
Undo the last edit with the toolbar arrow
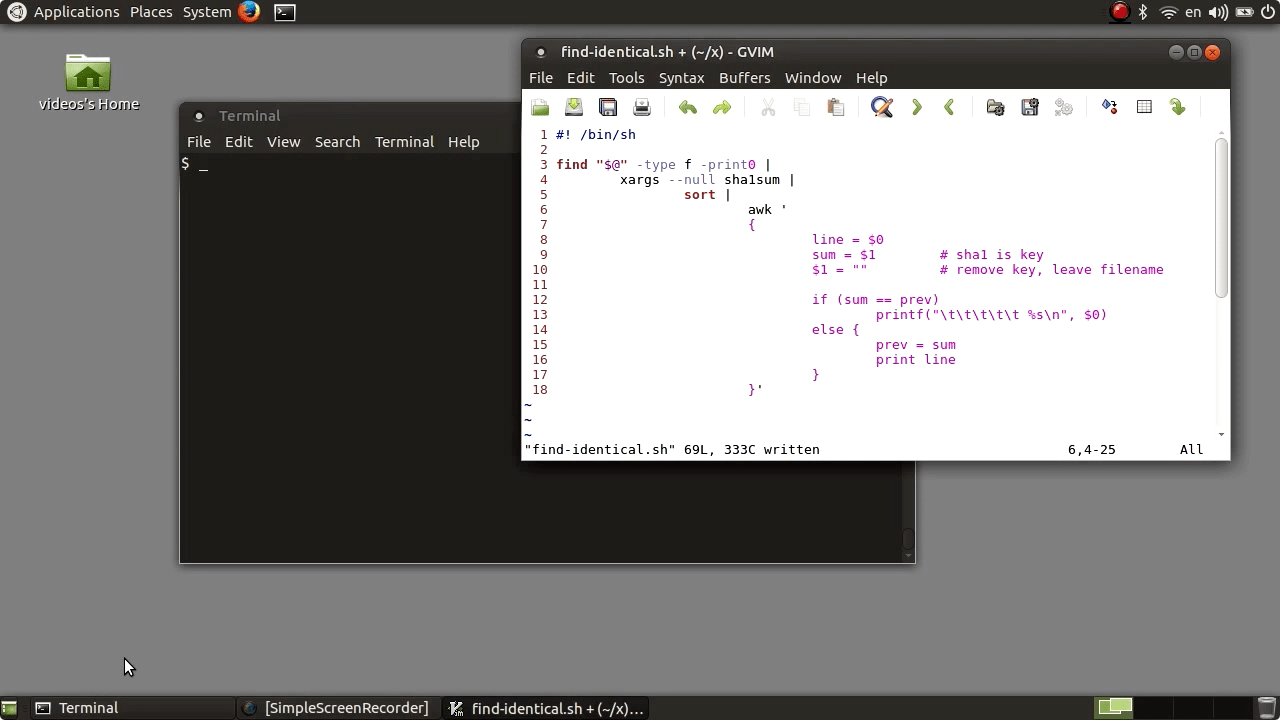(688, 107)
